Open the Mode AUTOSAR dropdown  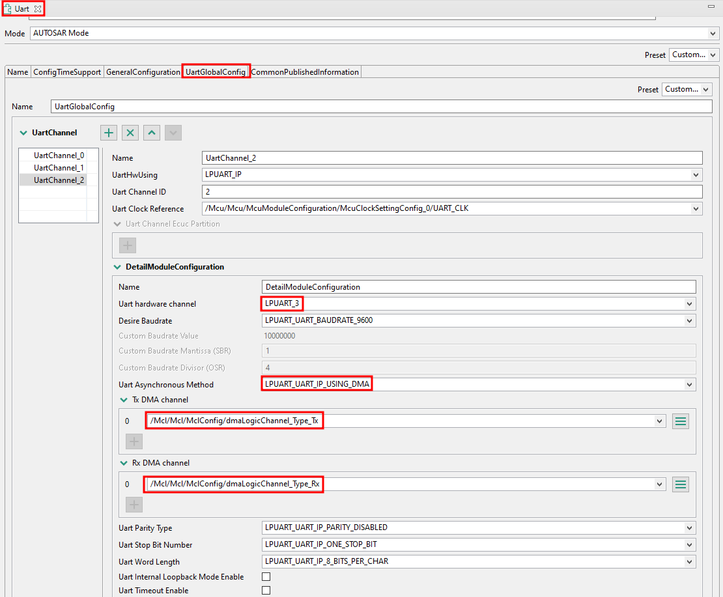click(712, 33)
